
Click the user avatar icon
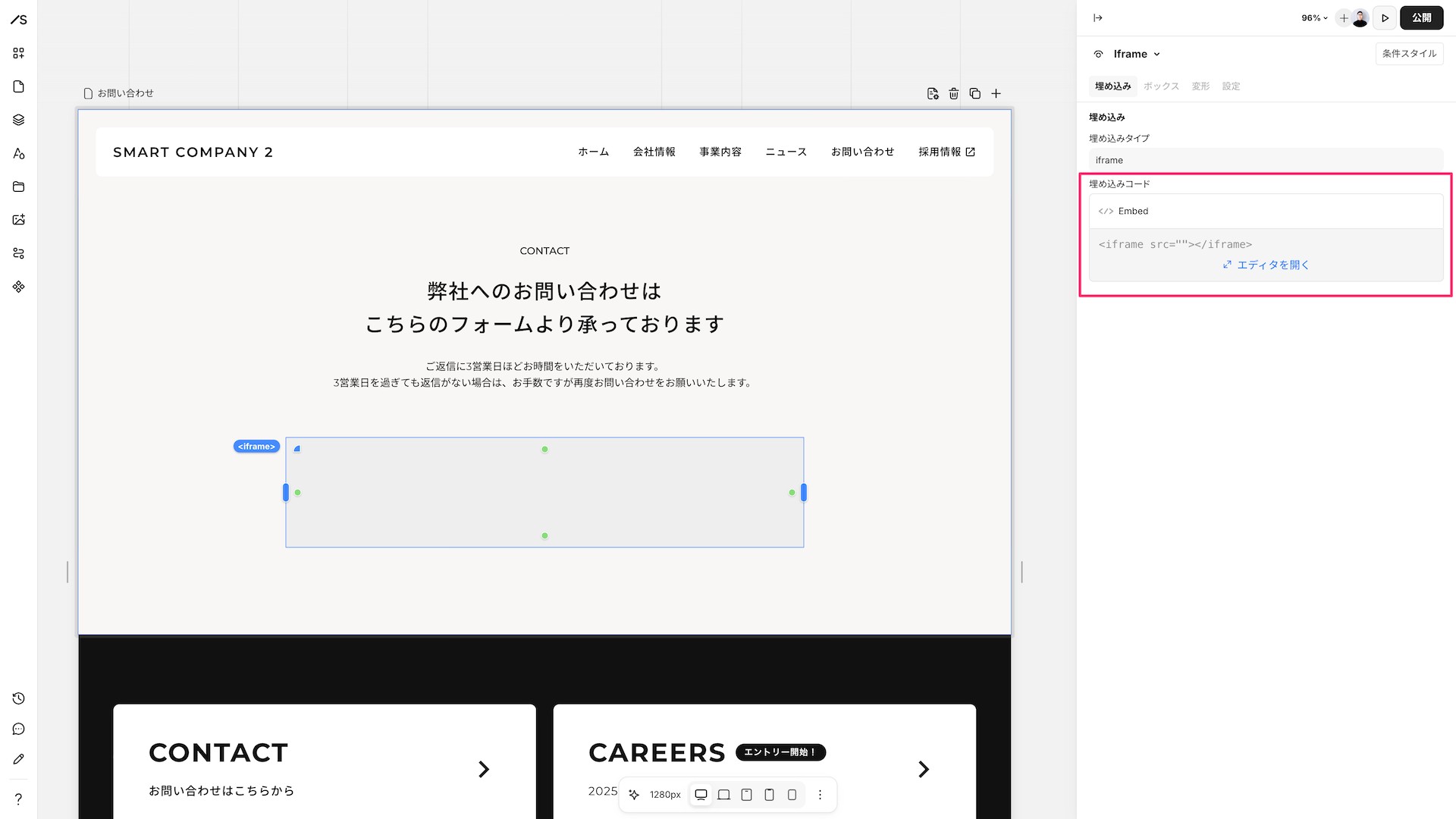tap(1360, 18)
